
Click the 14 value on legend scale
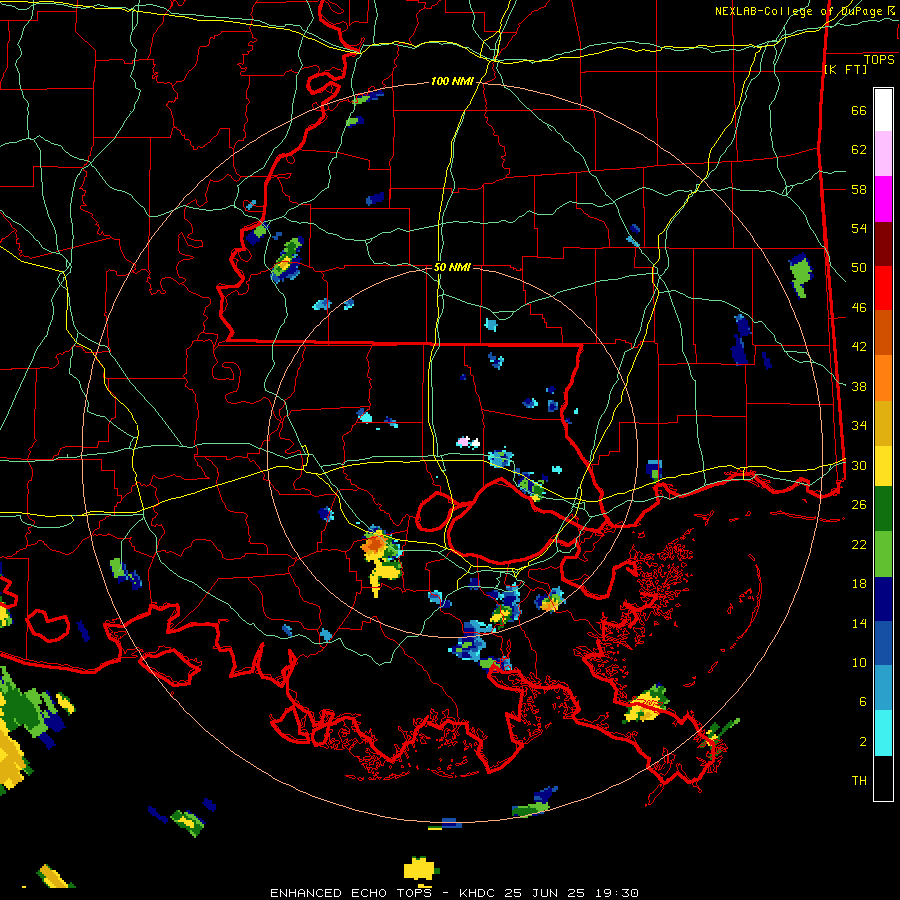pyautogui.click(x=859, y=623)
